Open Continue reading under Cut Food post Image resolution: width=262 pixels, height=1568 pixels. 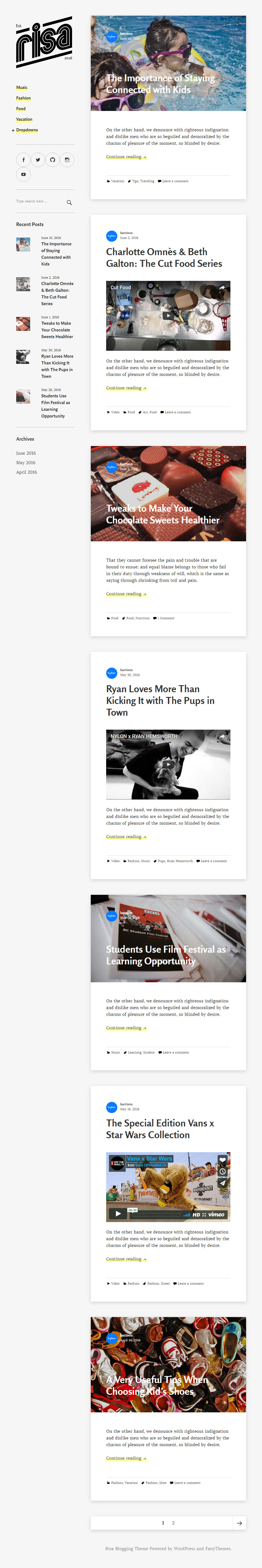[x=127, y=388]
